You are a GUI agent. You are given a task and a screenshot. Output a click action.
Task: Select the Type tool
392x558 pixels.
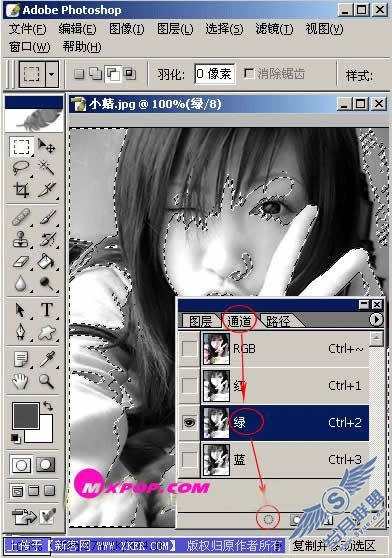point(47,310)
